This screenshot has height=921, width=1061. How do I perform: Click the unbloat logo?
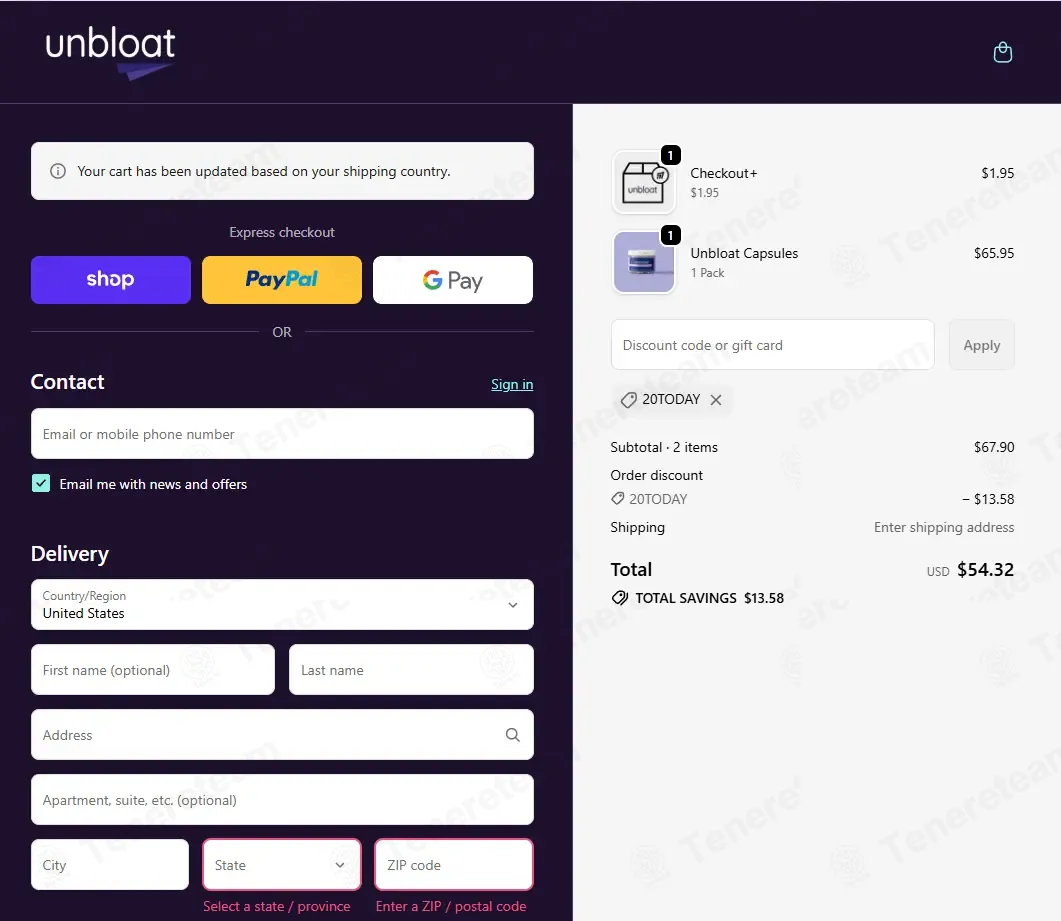point(110,53)
